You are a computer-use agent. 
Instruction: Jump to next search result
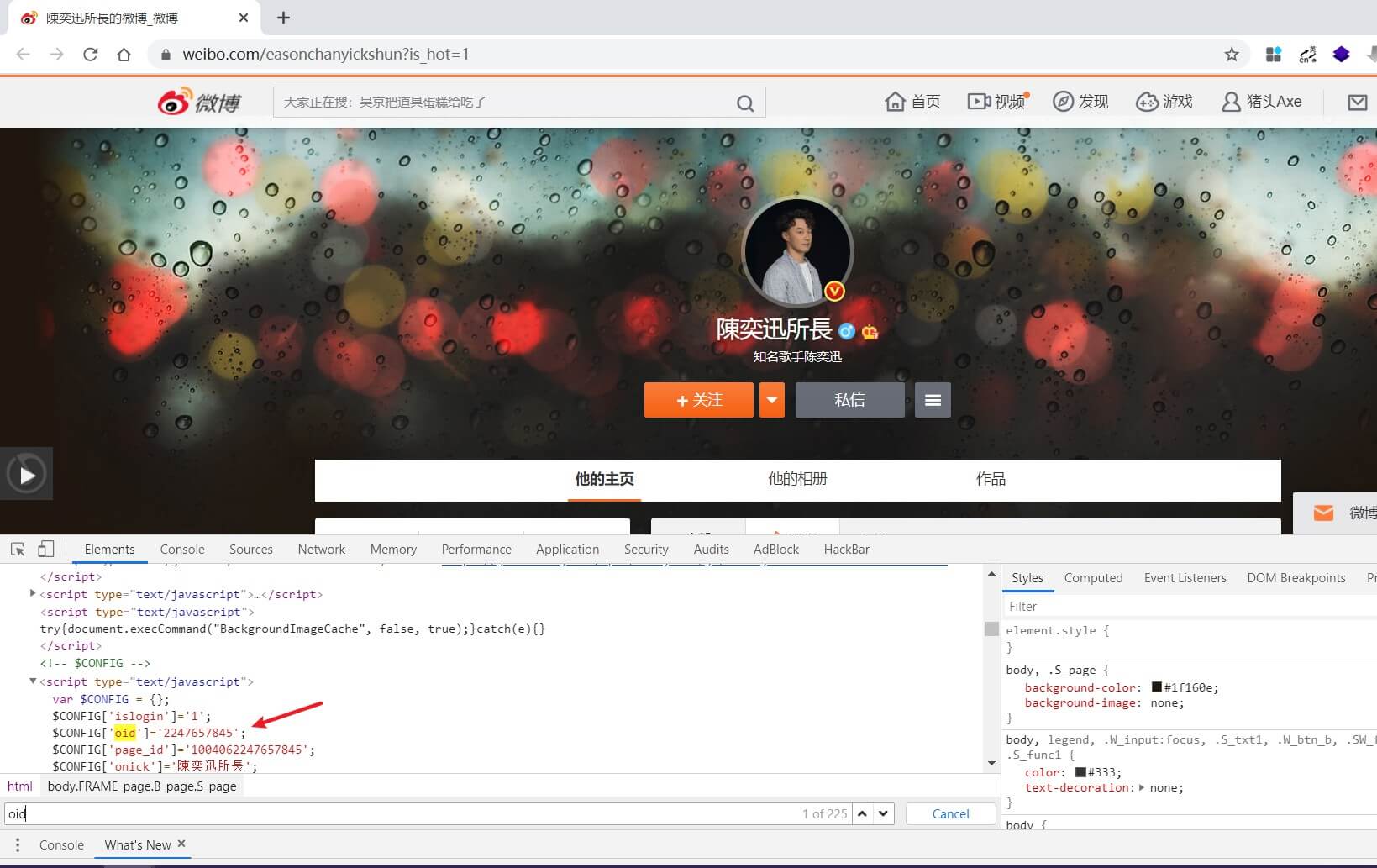pyautogui.click(x=883, y=813)
